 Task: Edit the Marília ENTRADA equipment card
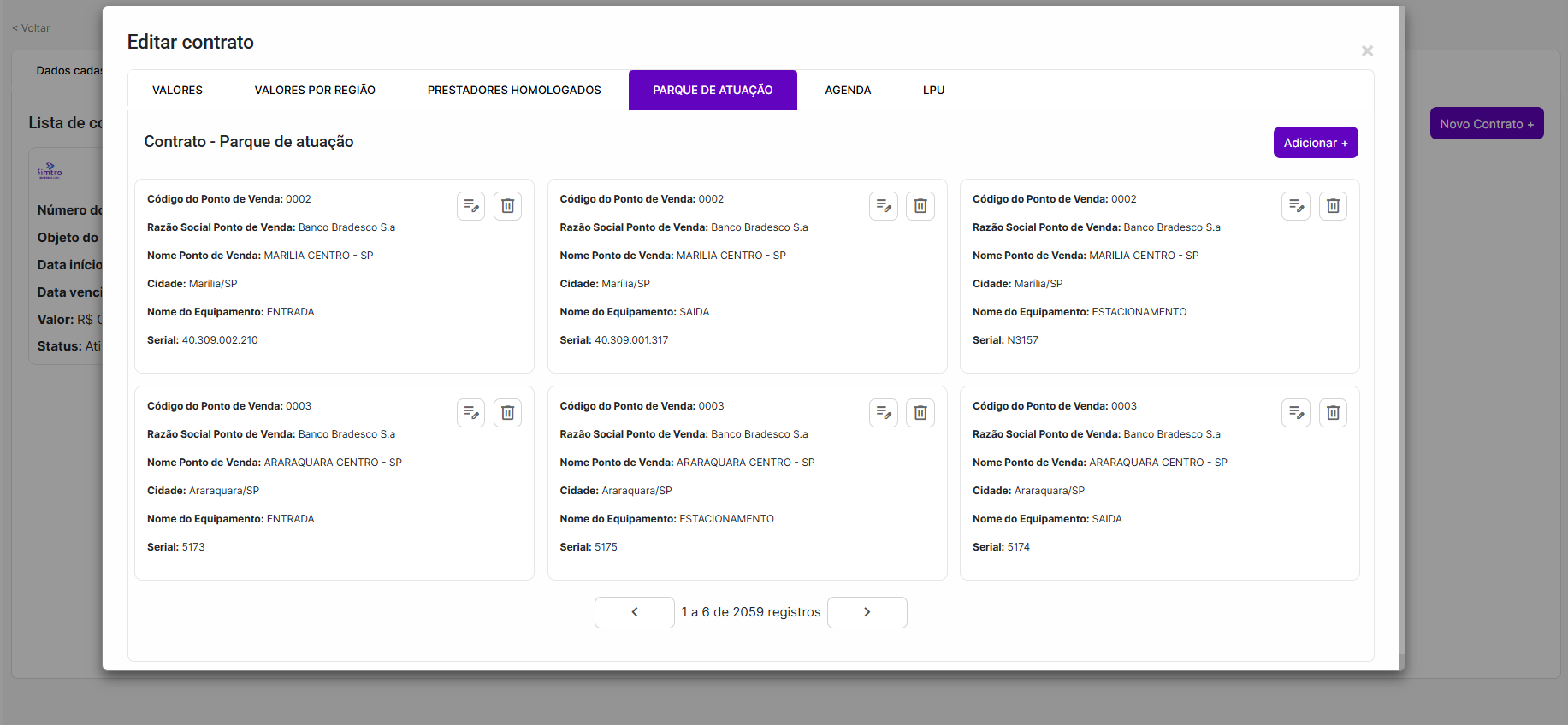(x=470, y=206)
